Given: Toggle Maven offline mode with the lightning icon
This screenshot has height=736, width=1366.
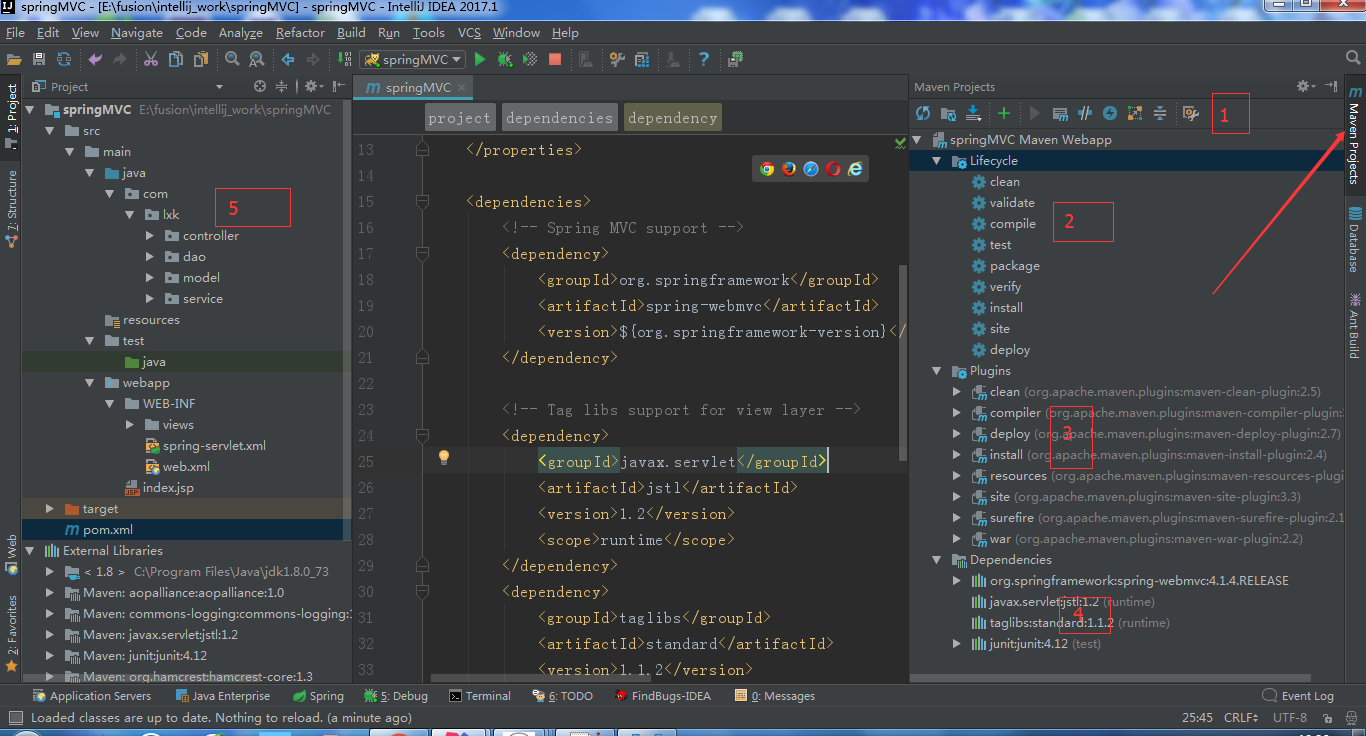Looking at the screenshot, I should [1110, 113].
